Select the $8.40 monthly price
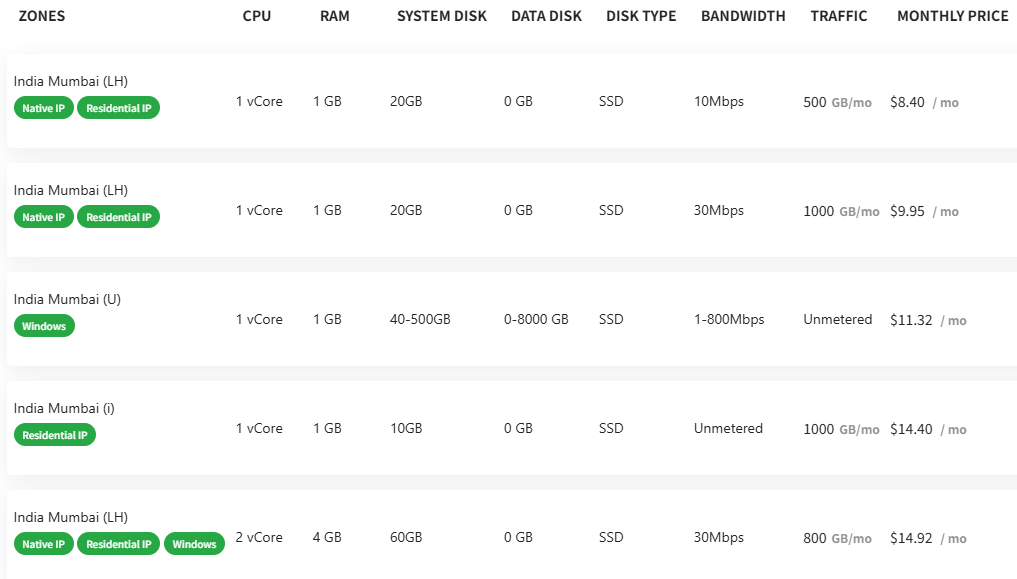This screenshot has width=1017, height=579. (907, 102)
